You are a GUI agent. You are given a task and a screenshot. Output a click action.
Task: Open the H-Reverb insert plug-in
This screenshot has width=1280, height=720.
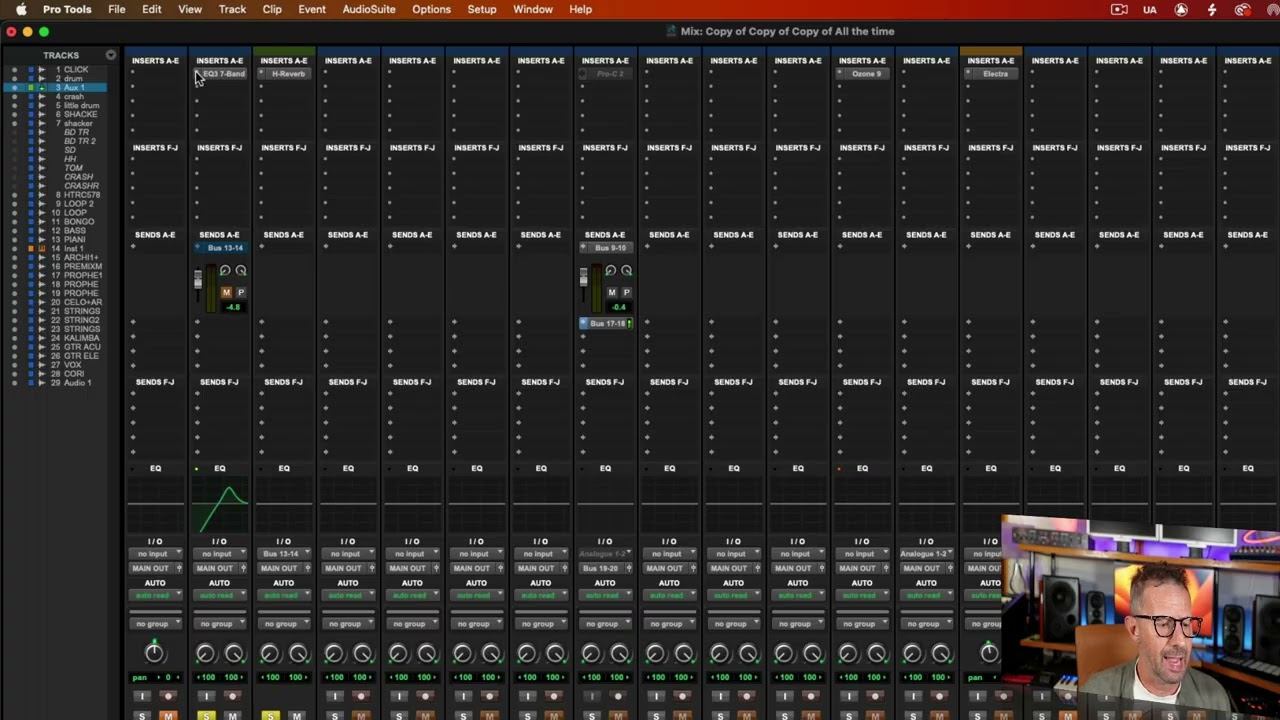(288, 74)
